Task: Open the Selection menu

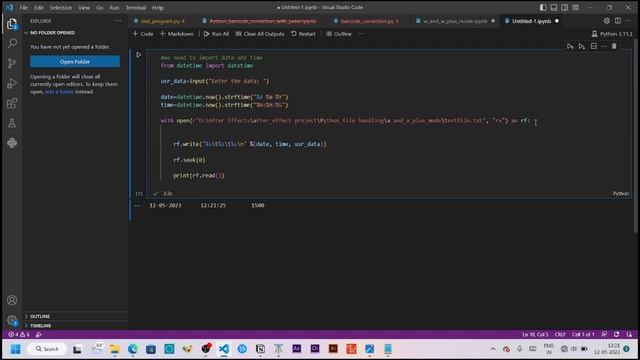Action: click(61, 7)
